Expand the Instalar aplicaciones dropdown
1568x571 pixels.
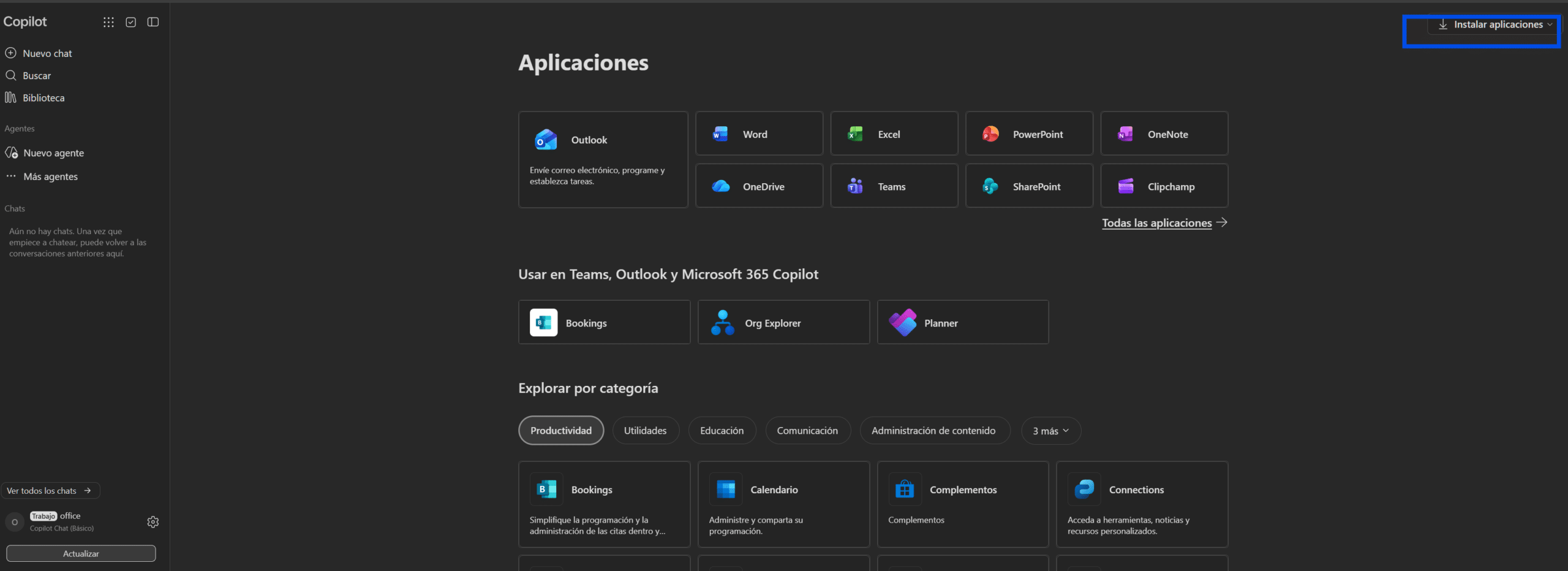(x=1494, y=25)
